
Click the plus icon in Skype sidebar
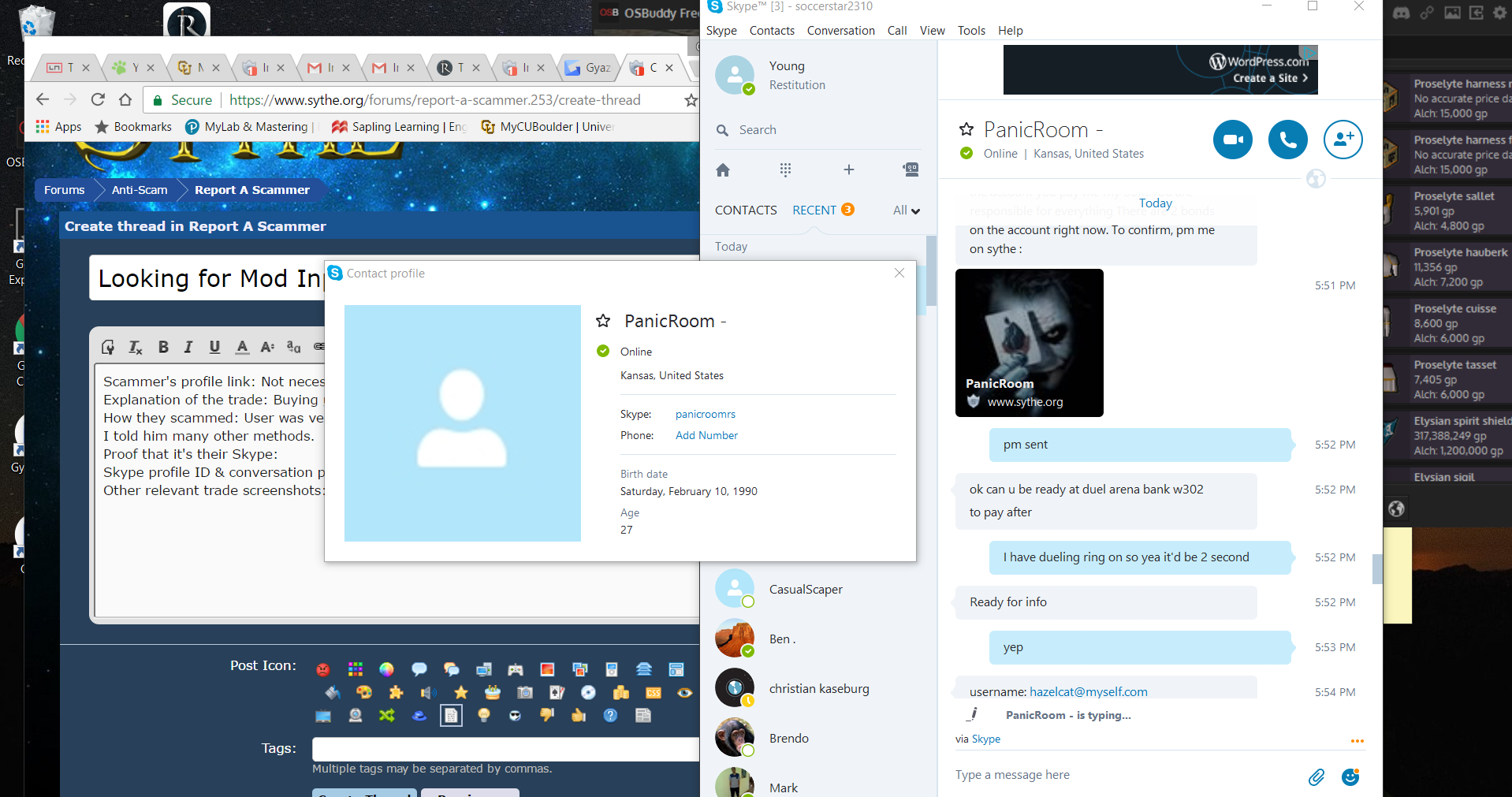point(848,169)
